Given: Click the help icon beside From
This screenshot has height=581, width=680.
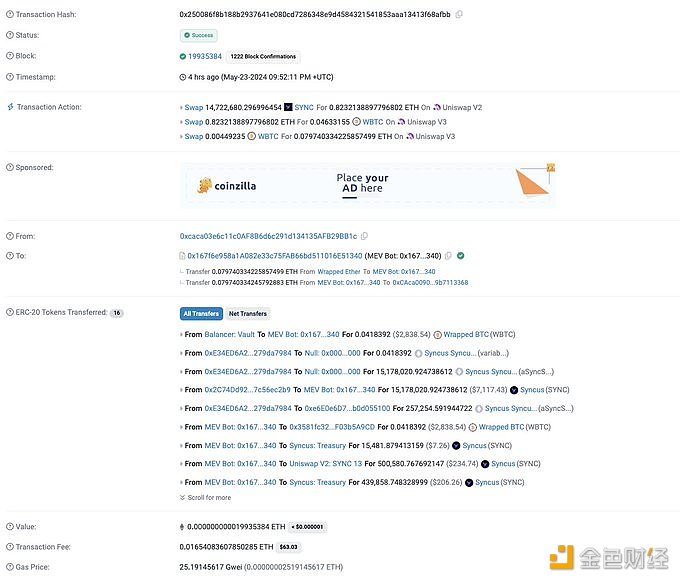Looking at the screenshot, I should tap(10, 236).
